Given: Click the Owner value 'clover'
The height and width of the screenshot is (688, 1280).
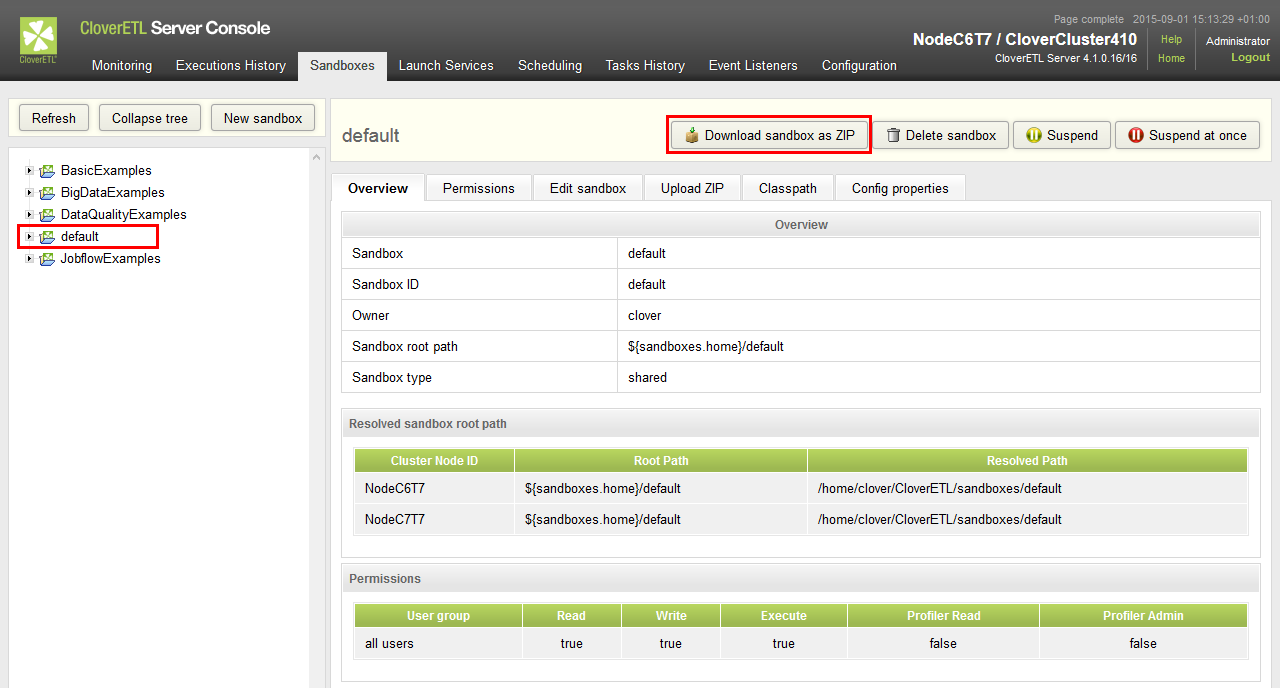Looking at the screenshot, I should point(644,316).
